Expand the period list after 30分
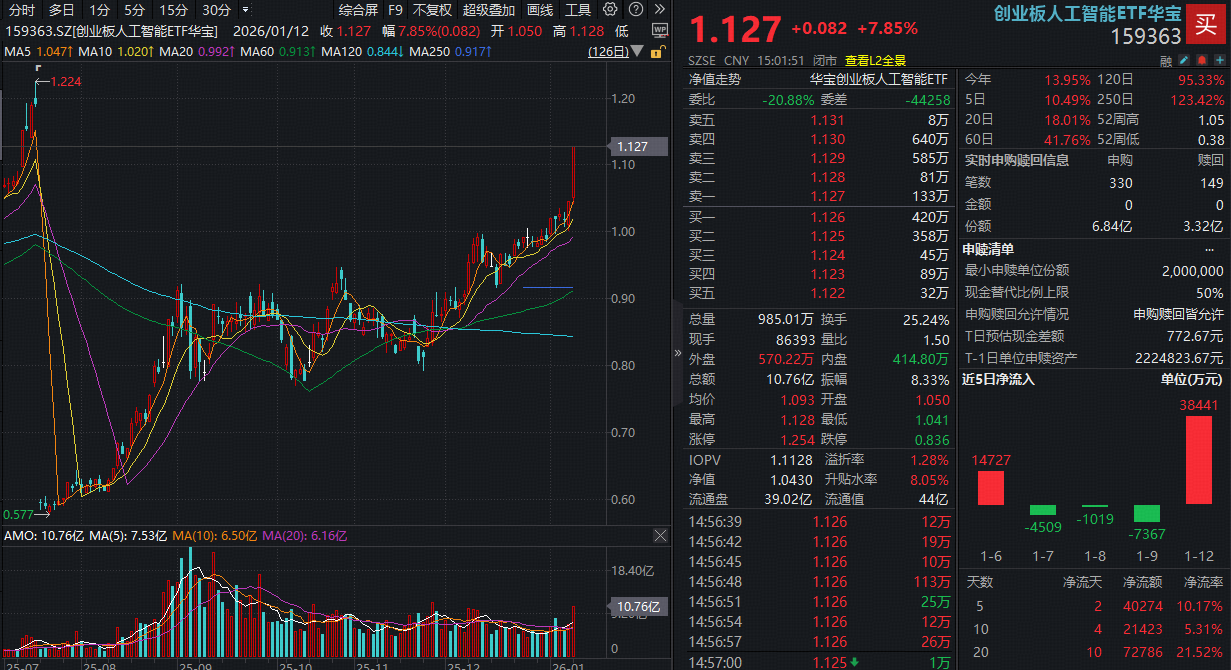This screenshot has height=670, width=1231. [246, 10]
